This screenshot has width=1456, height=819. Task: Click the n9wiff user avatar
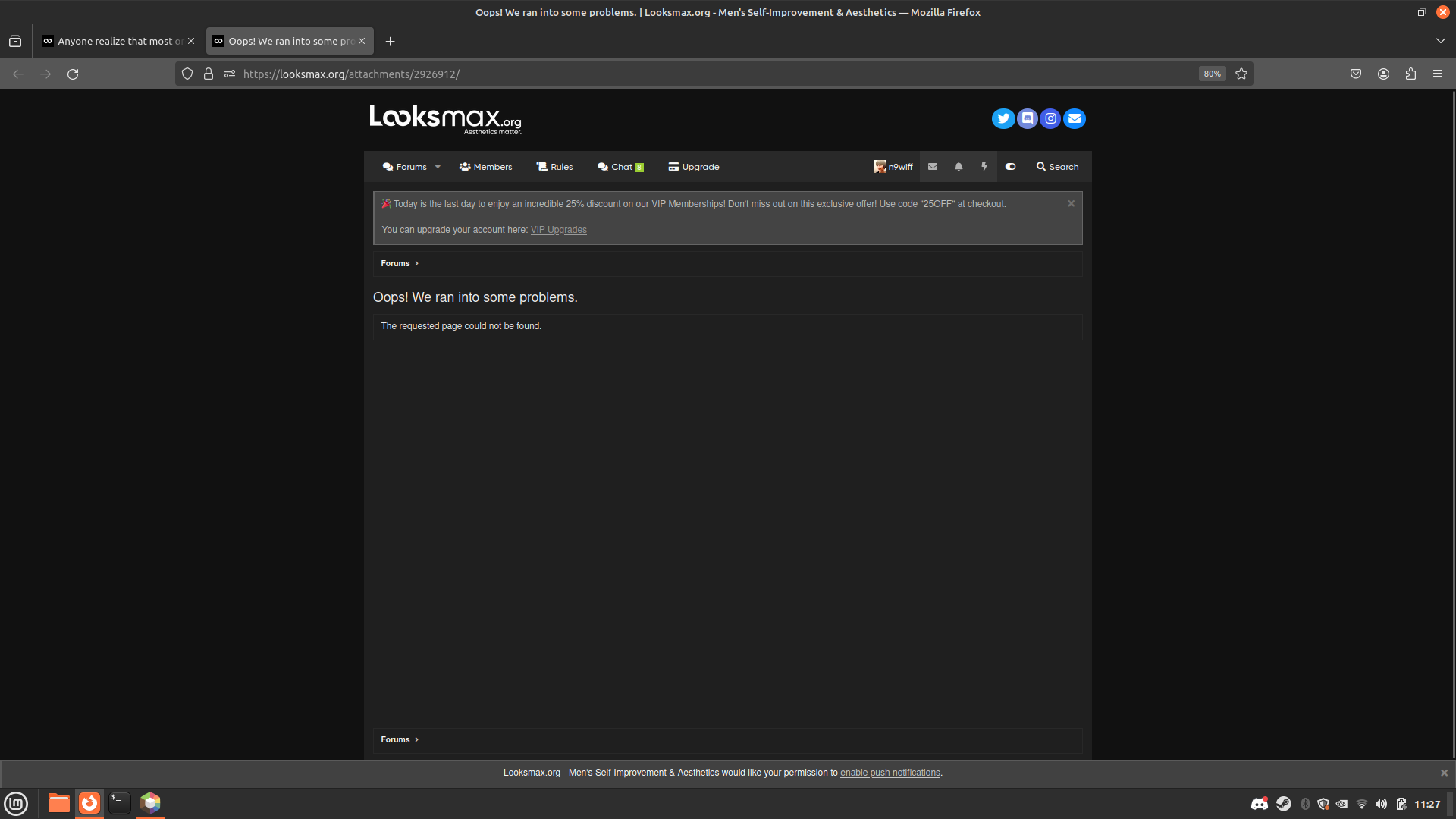coord(880,167)
